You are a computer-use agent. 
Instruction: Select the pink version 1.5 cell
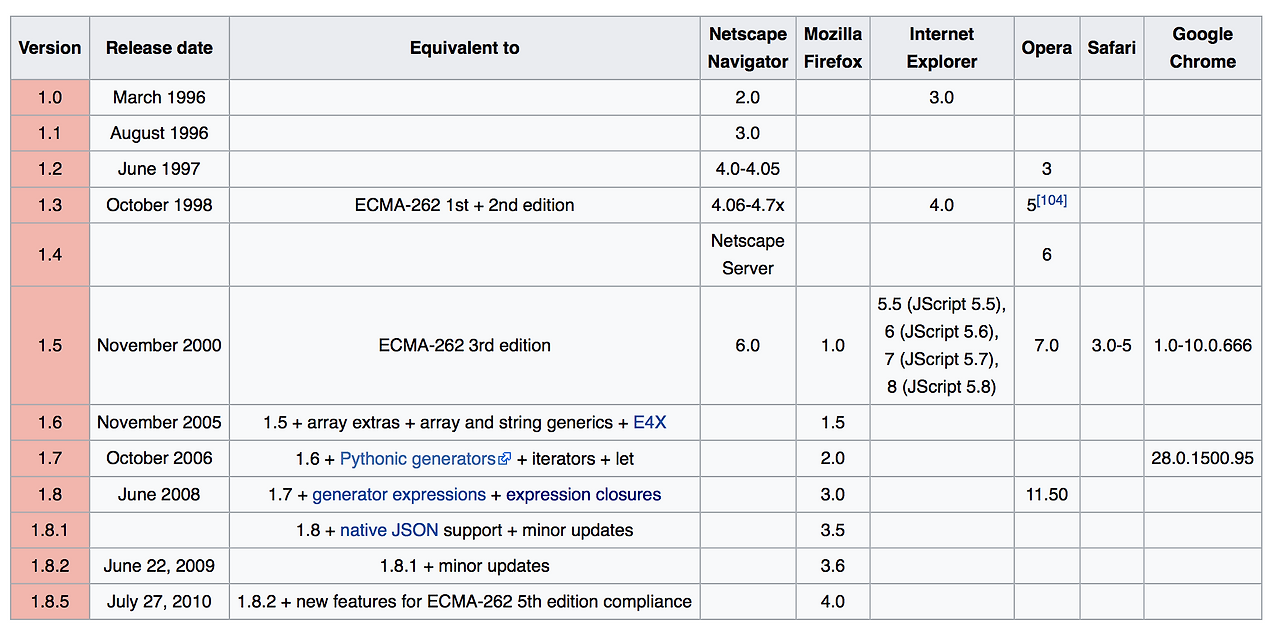pyautogui.click(x=50, y=346)
